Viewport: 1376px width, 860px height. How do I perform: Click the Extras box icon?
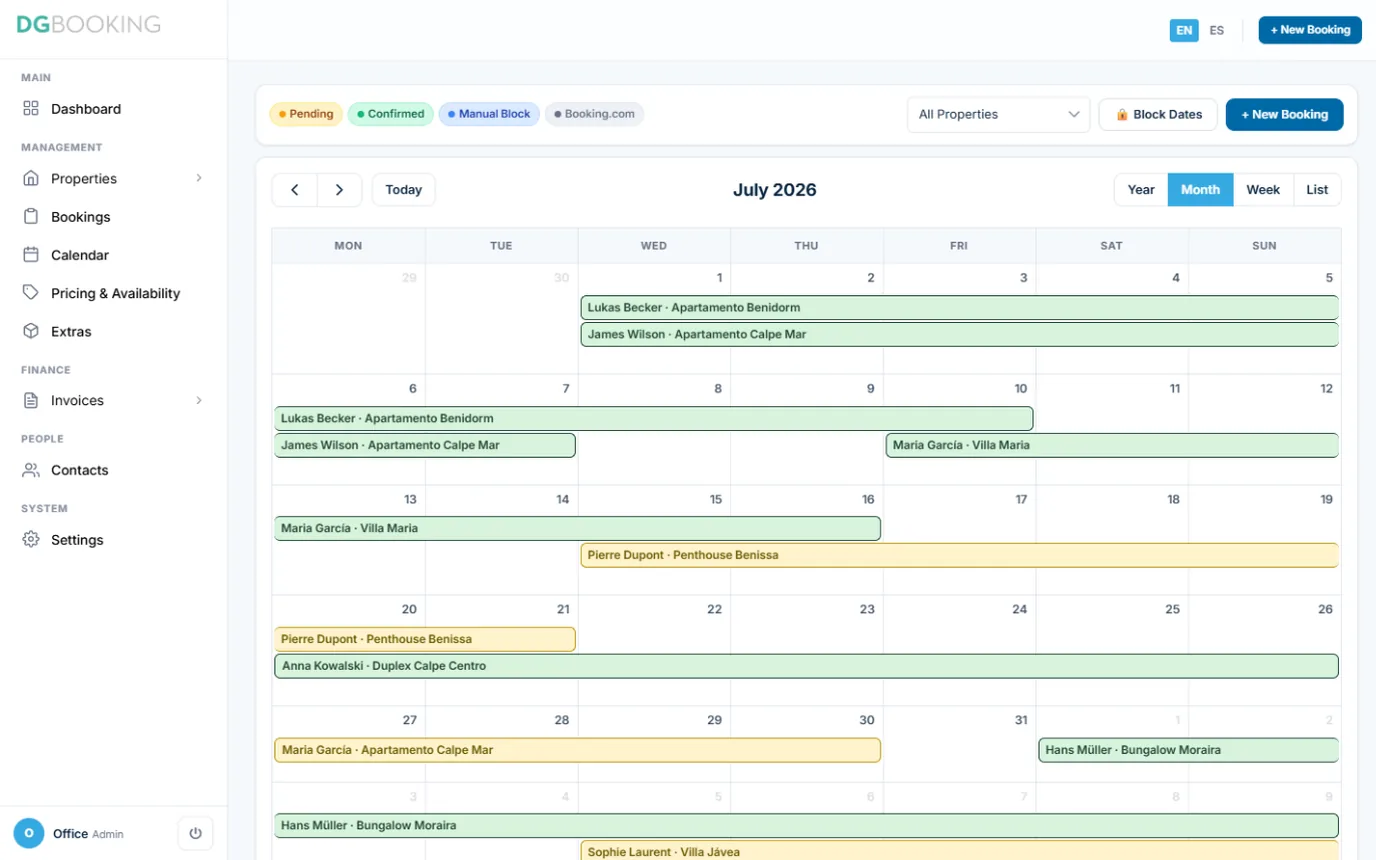(31, 331)
